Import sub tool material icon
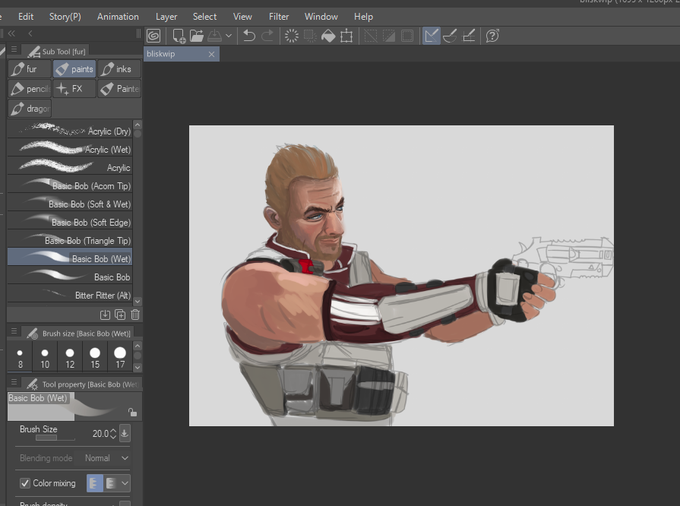The image size is (680, 506). pyautogui.click(x=105, y=315)
